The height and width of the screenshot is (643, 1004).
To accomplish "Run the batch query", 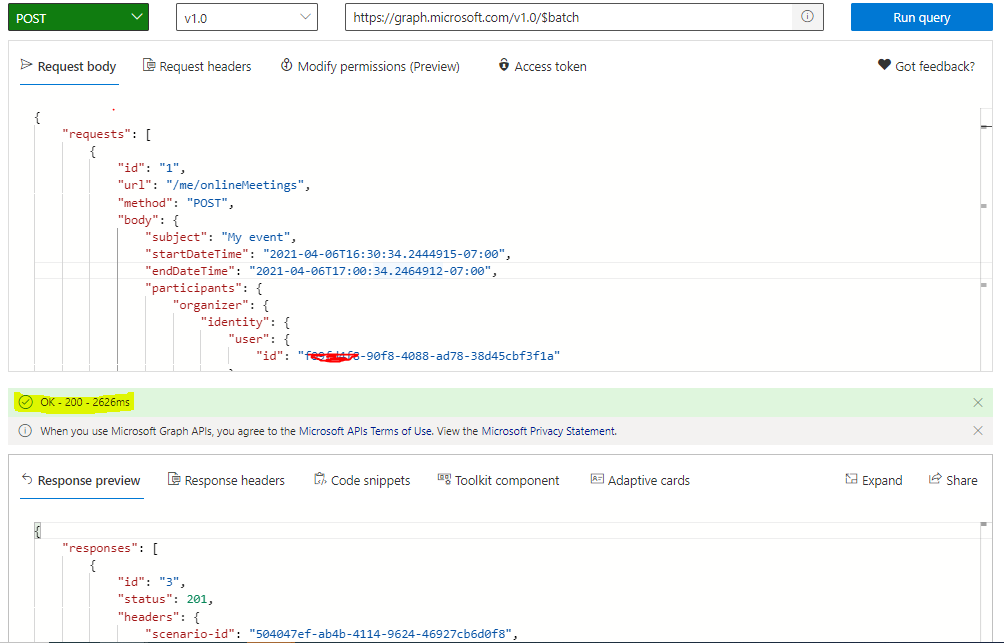I will (920, 17).
